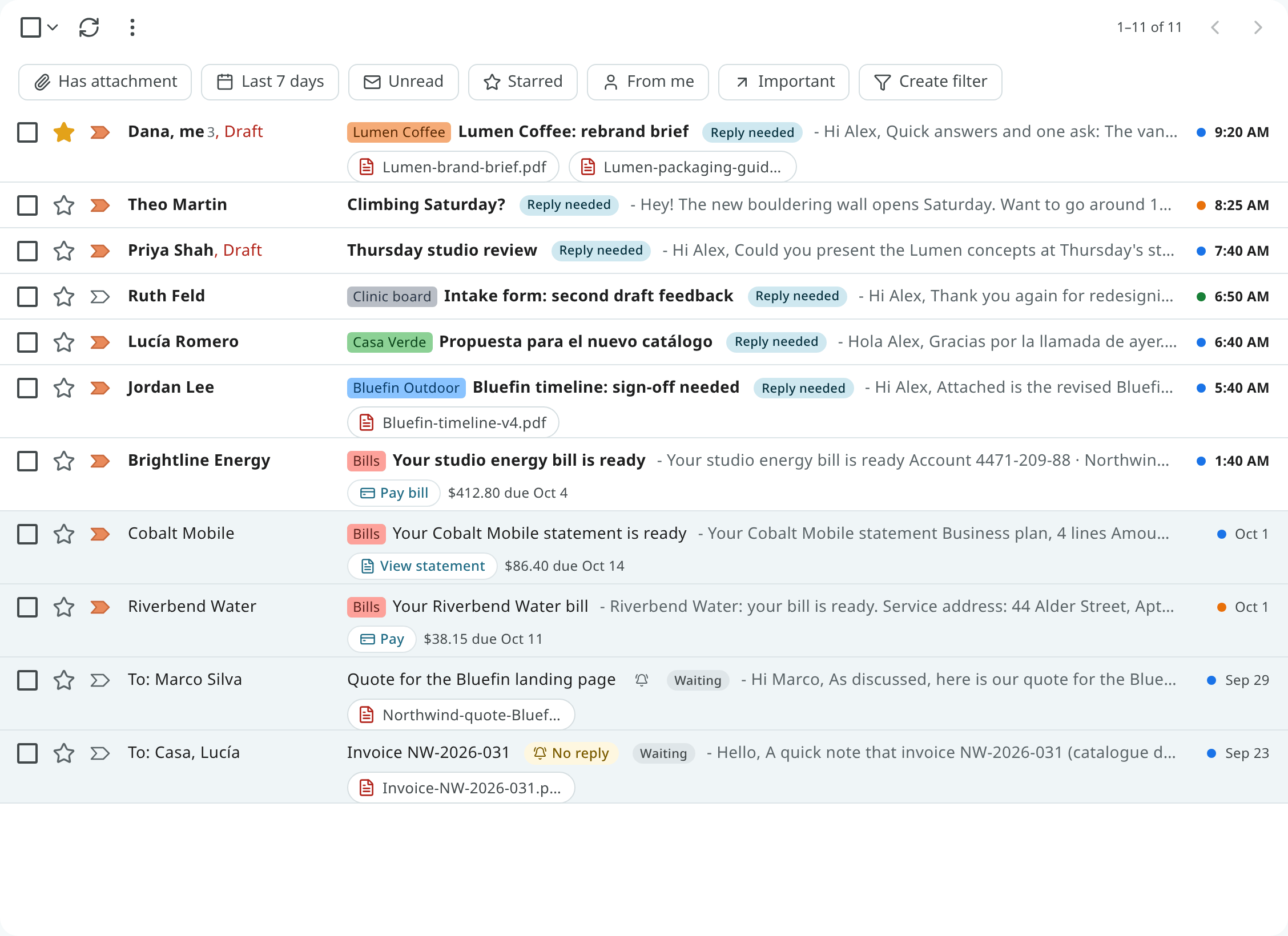Screen dimensions: 1288x936
Task: Toggle importance marker on Lucía Romero email
Action: pos(100,342)
